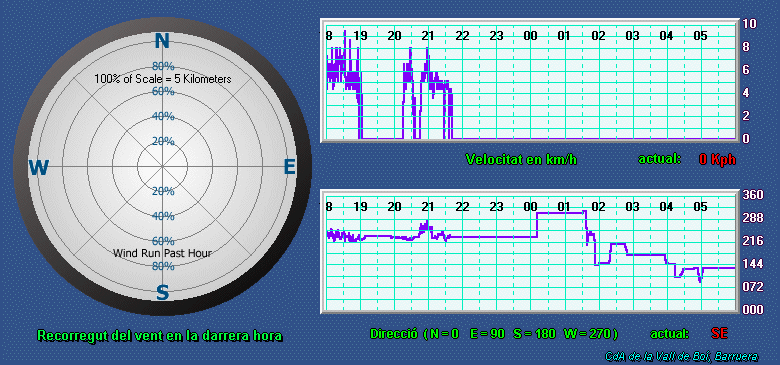The width and height of the screenshot is (780, 365).
Task: Click the 'Wind Run Past Hour' label
Action: 162,253
